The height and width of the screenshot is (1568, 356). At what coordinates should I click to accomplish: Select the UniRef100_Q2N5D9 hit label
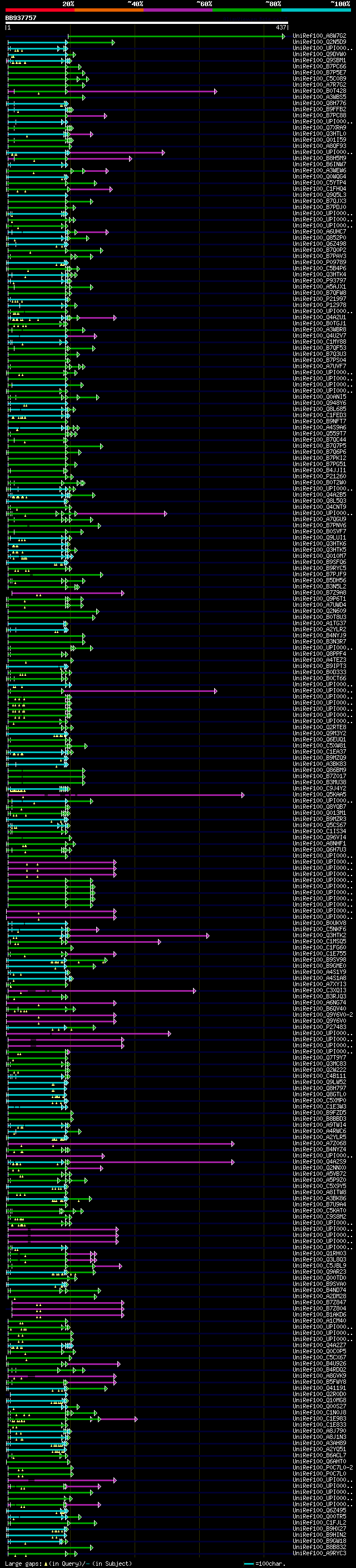(319, 42)
